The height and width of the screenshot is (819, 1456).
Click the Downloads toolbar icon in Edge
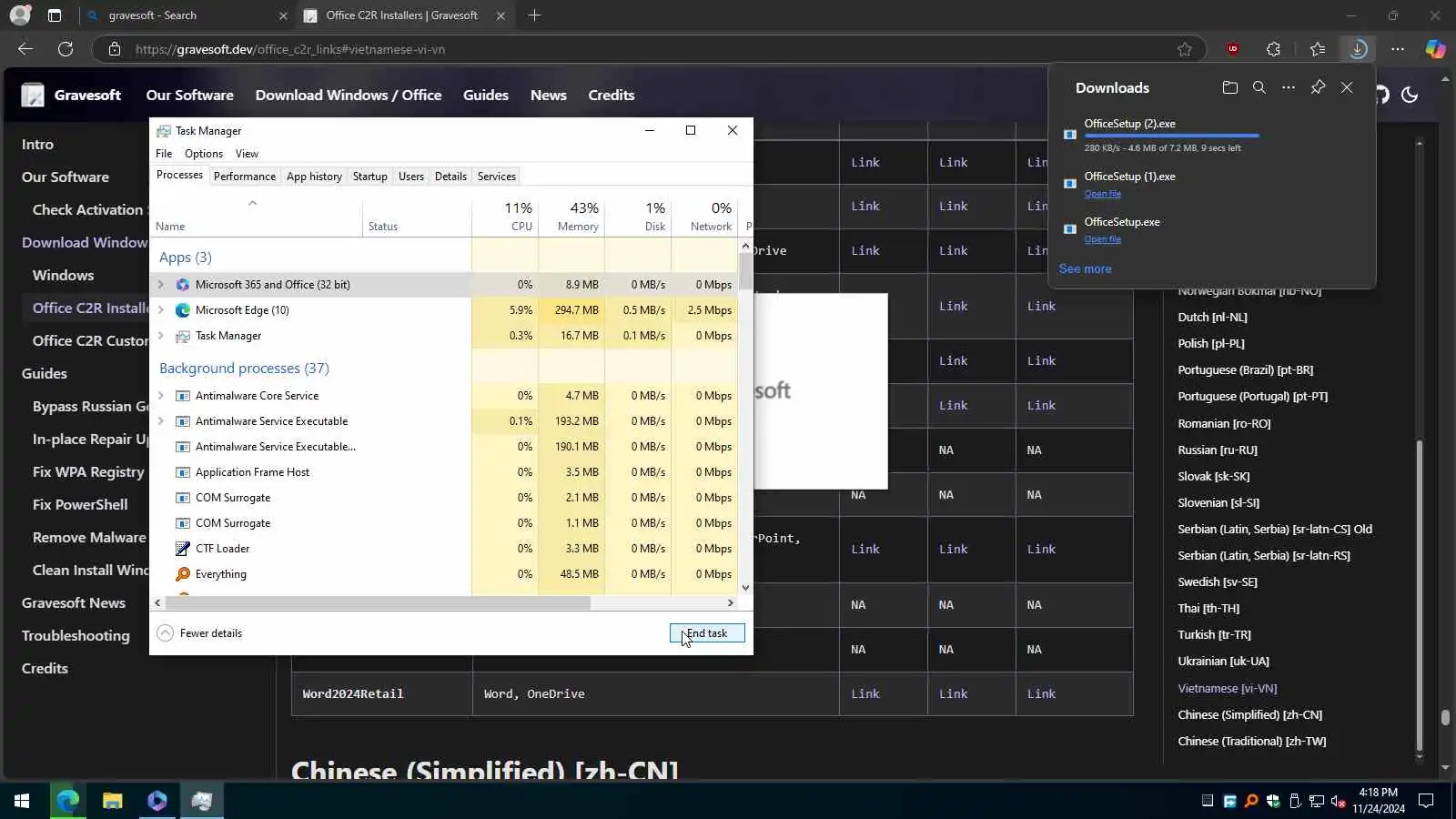tap(1358, 49)
